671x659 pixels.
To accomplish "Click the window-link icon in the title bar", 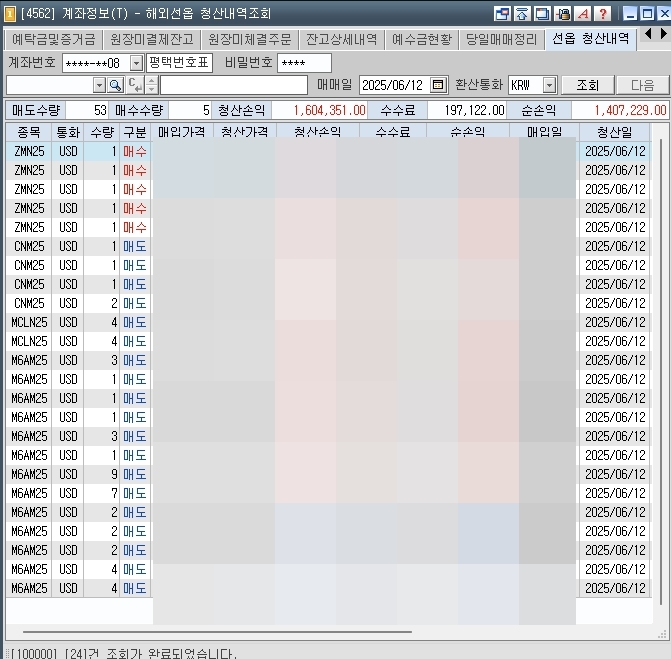I will point(502,14).
